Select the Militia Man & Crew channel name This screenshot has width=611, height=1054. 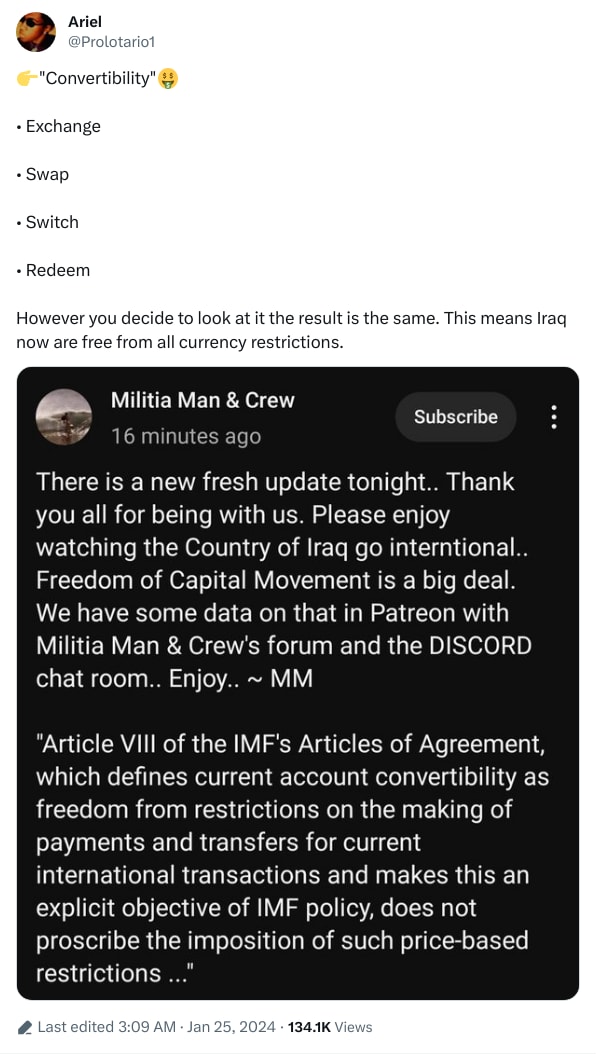point(203,400)
